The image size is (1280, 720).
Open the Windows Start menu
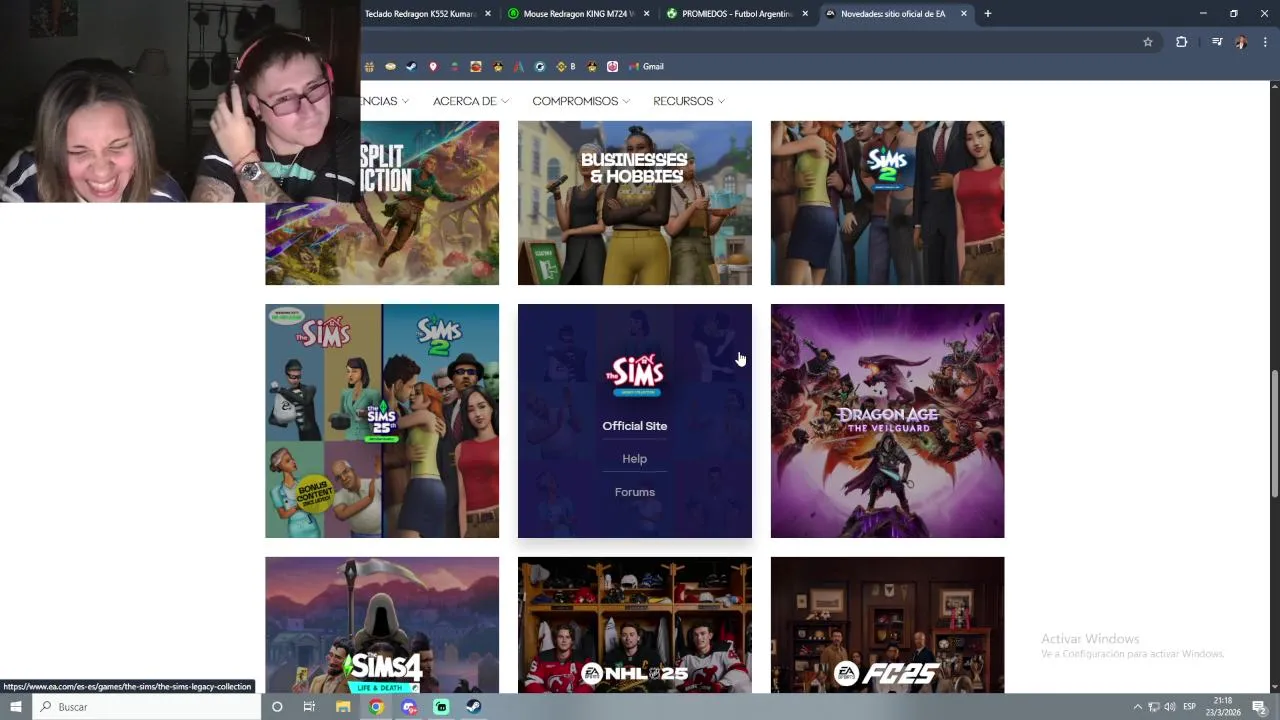click(15, 707)
